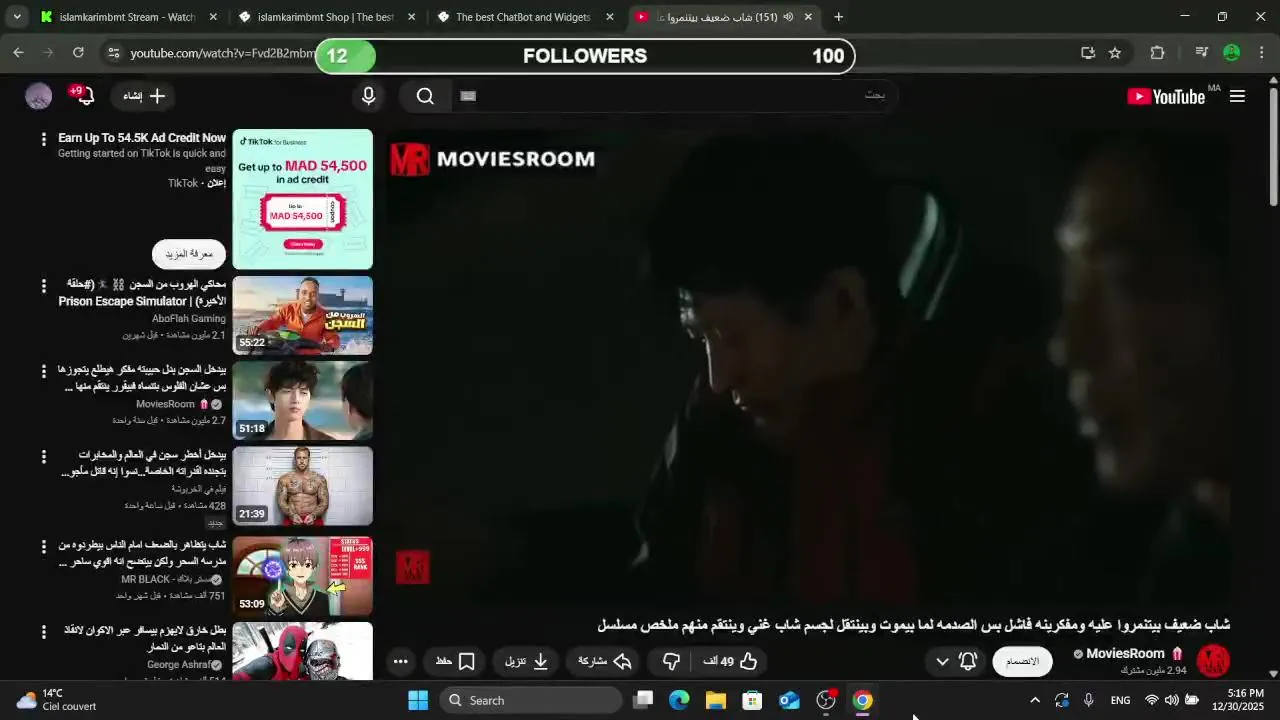Click 'Earn Up To 54.5K Ad Credit Now' title
Viewport: 1280px width, 720px height.
(x=142, y=138)
